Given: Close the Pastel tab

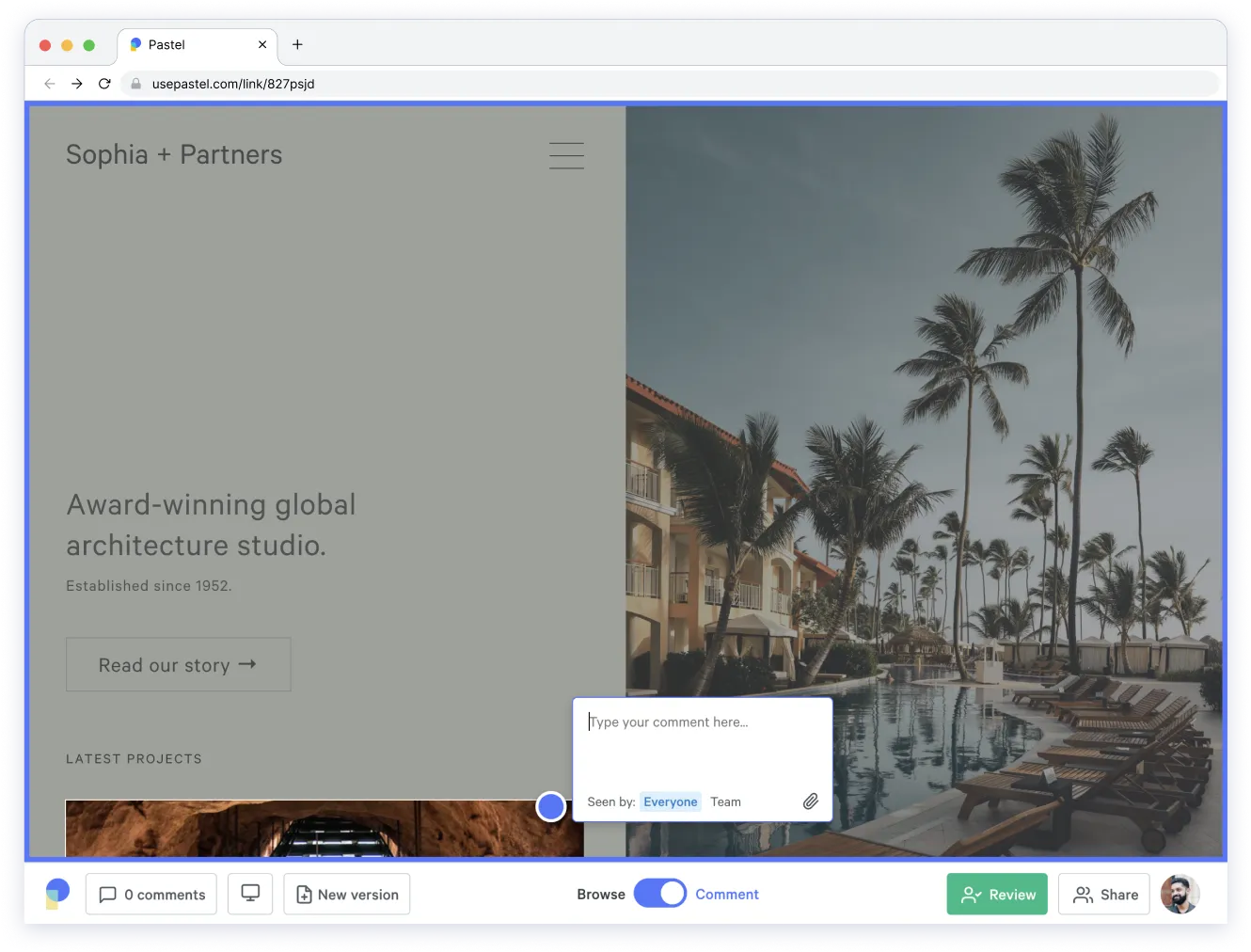Looking at the screenshot, I should pyautogui.click(x=262, y=44).
